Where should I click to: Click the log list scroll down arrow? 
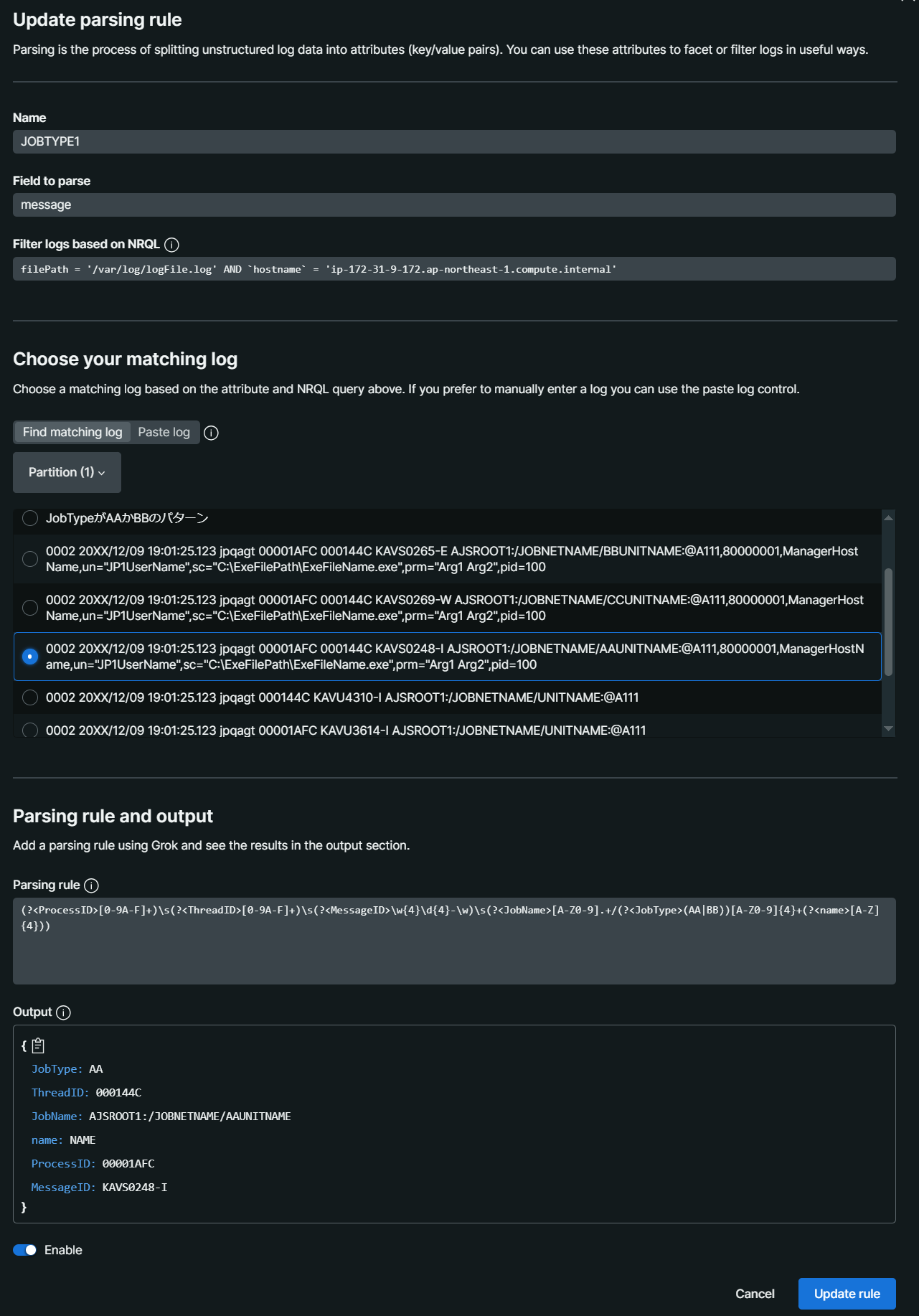point(888,728)
